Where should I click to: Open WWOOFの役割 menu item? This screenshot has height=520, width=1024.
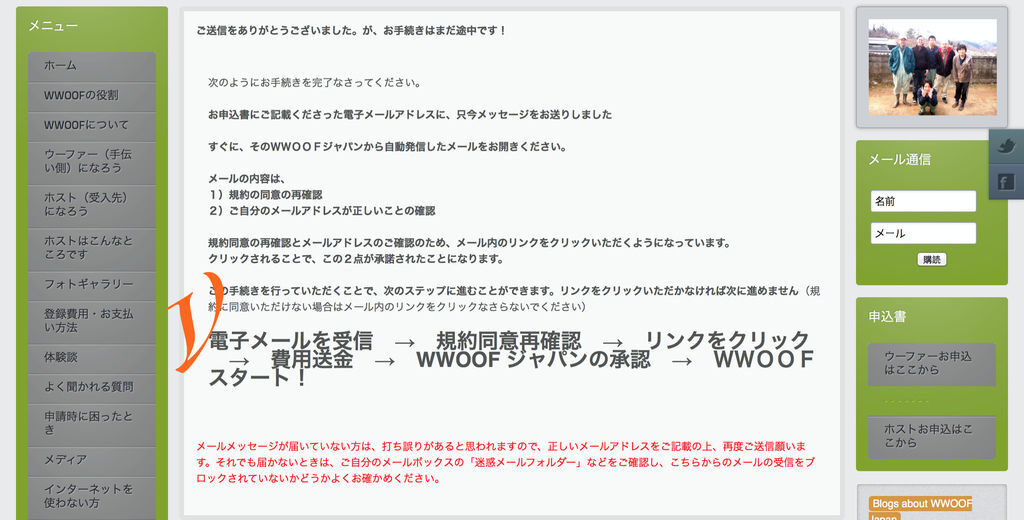92,95
